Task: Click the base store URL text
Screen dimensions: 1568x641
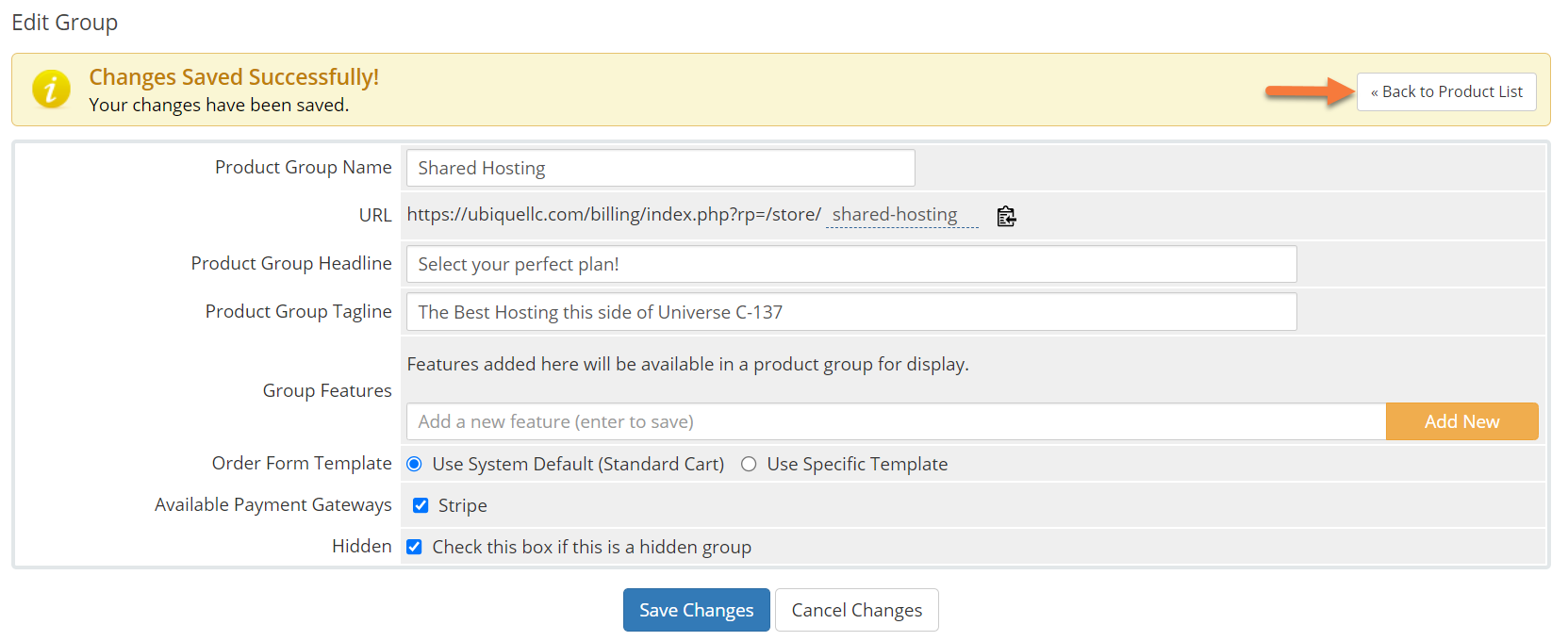Action: coord(614,215)
